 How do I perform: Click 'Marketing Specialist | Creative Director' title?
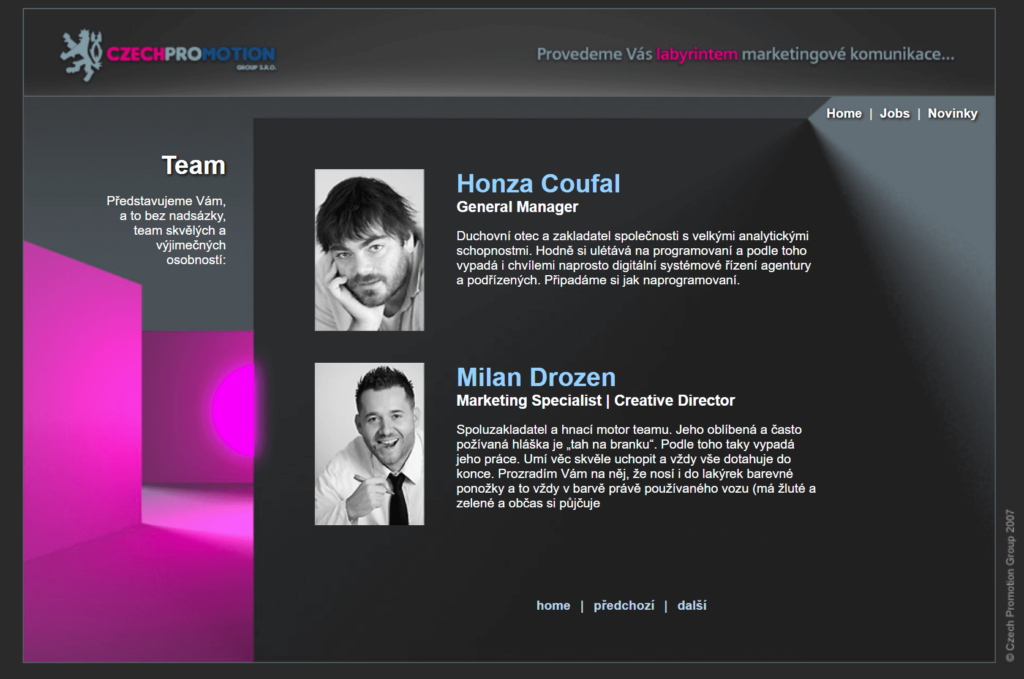pyautogui.click(x=596, y=401)
